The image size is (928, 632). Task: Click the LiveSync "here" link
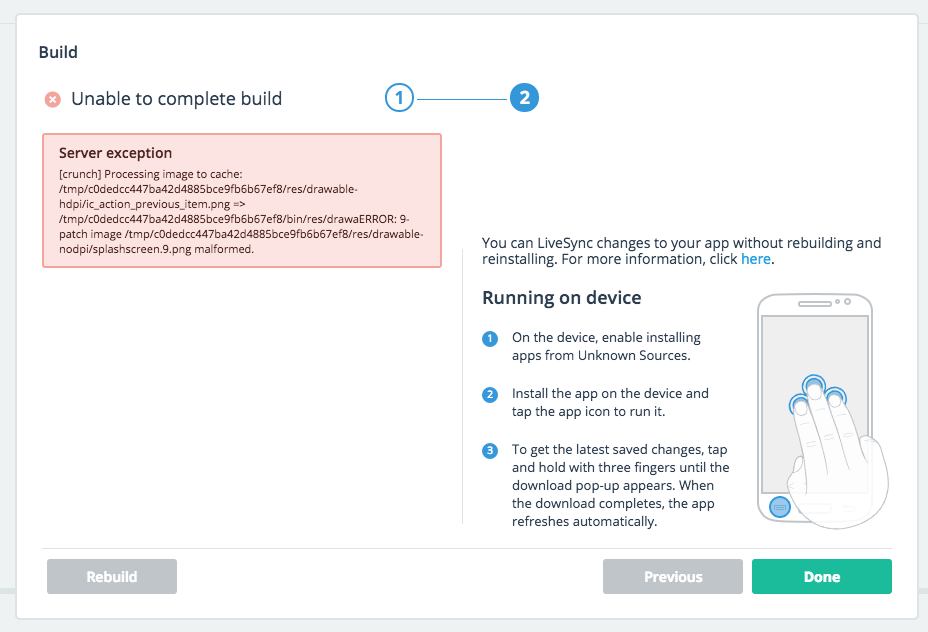[755, 259]
